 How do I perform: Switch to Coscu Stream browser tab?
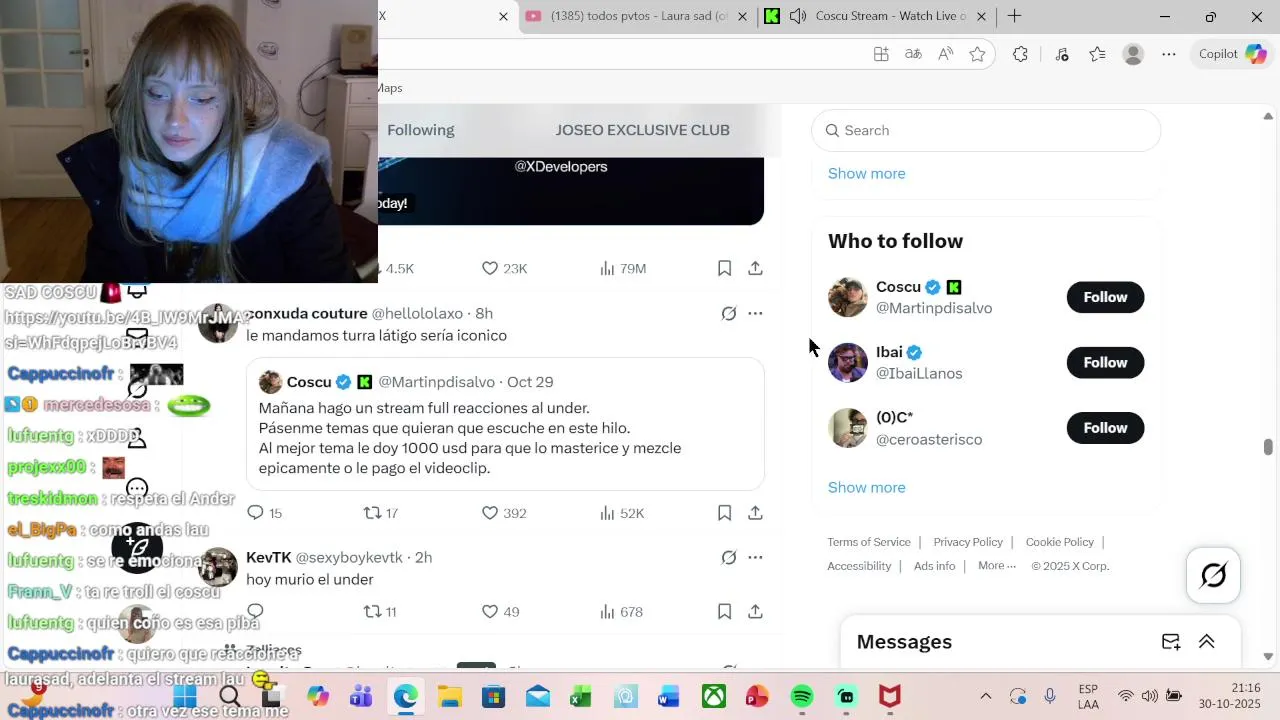click(877, 16)
